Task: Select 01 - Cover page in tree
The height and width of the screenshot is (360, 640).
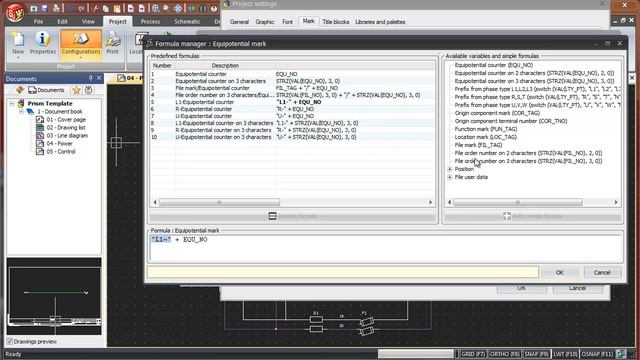Action: click(66, 120)
